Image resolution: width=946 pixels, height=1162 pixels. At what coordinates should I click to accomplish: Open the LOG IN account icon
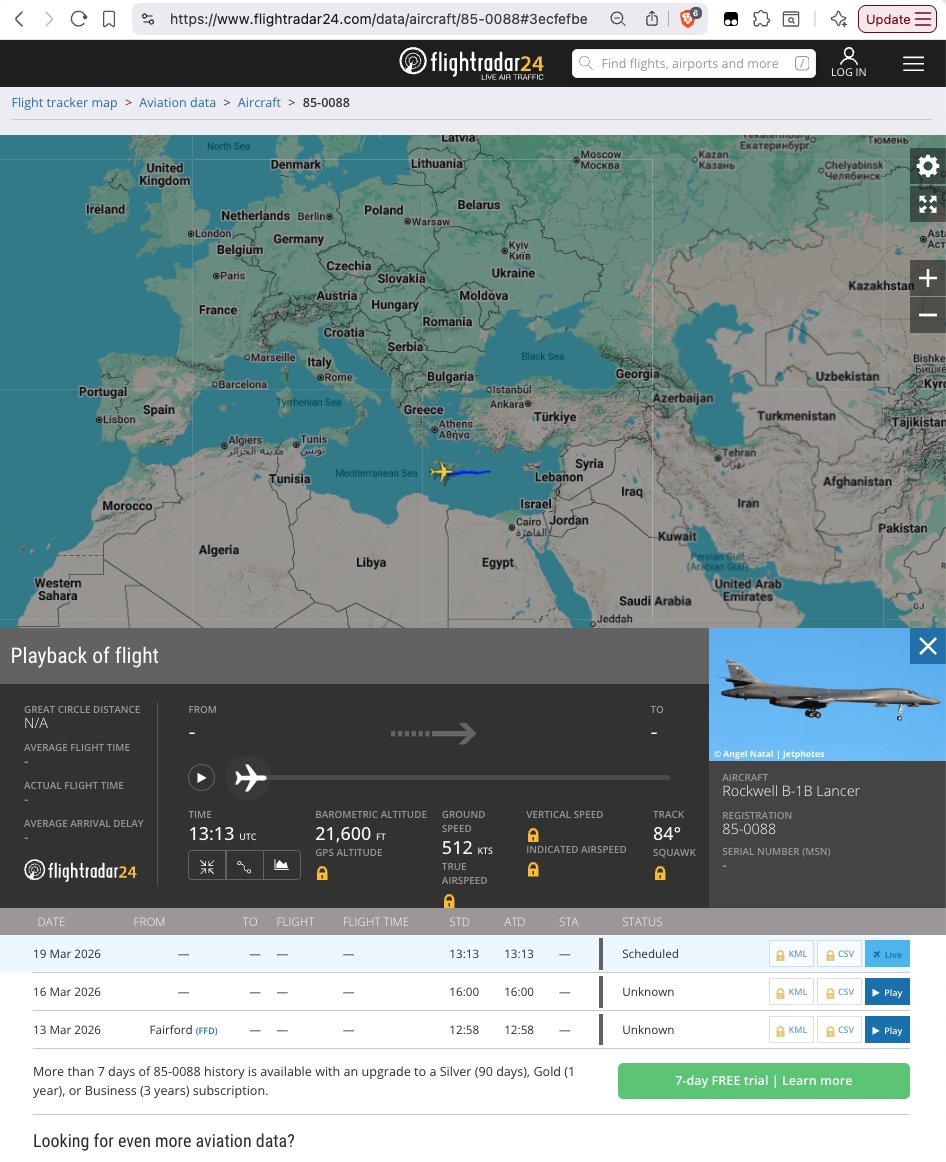pyautogui.click(x=848, y=62)
